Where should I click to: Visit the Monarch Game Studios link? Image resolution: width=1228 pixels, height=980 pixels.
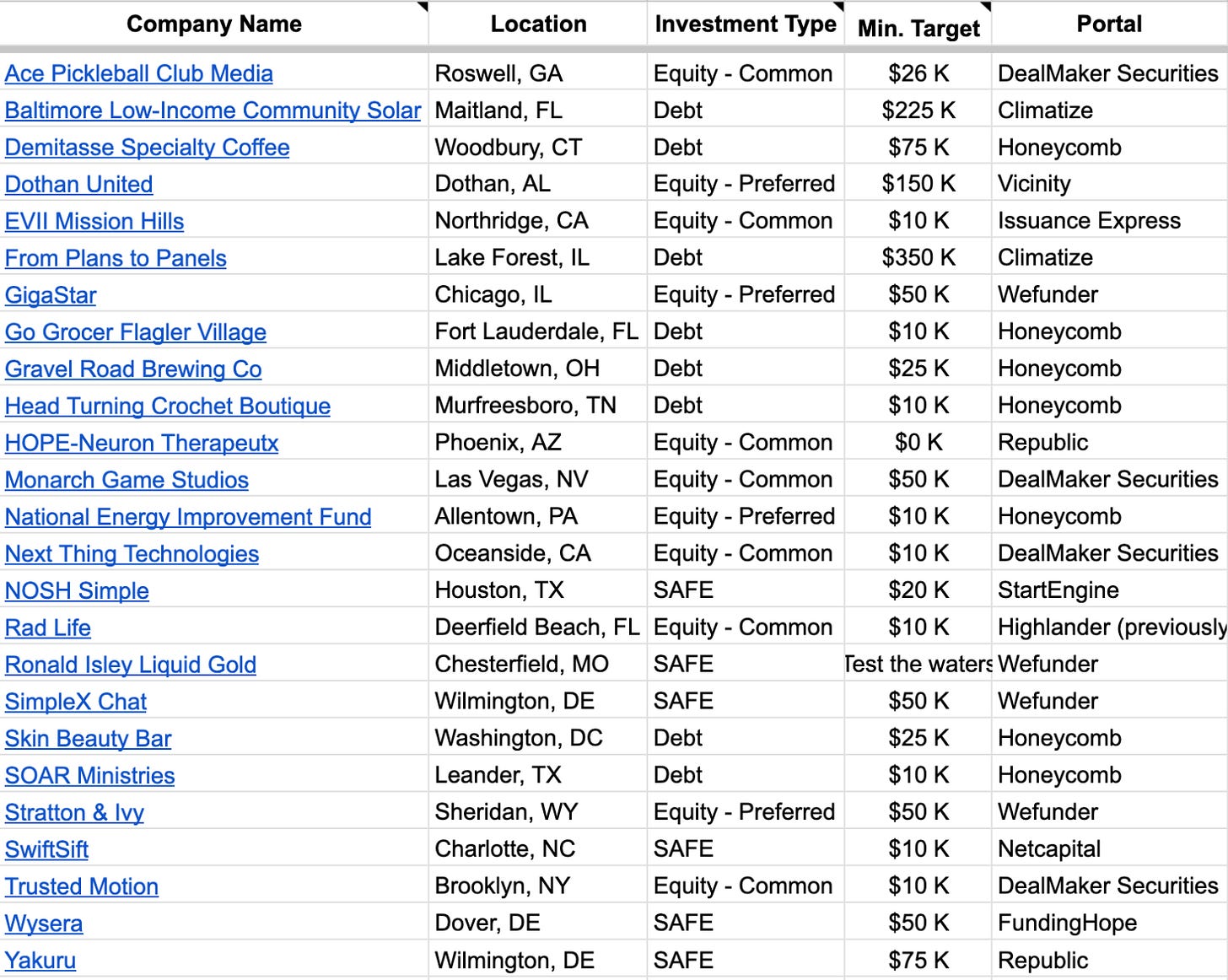127,480
